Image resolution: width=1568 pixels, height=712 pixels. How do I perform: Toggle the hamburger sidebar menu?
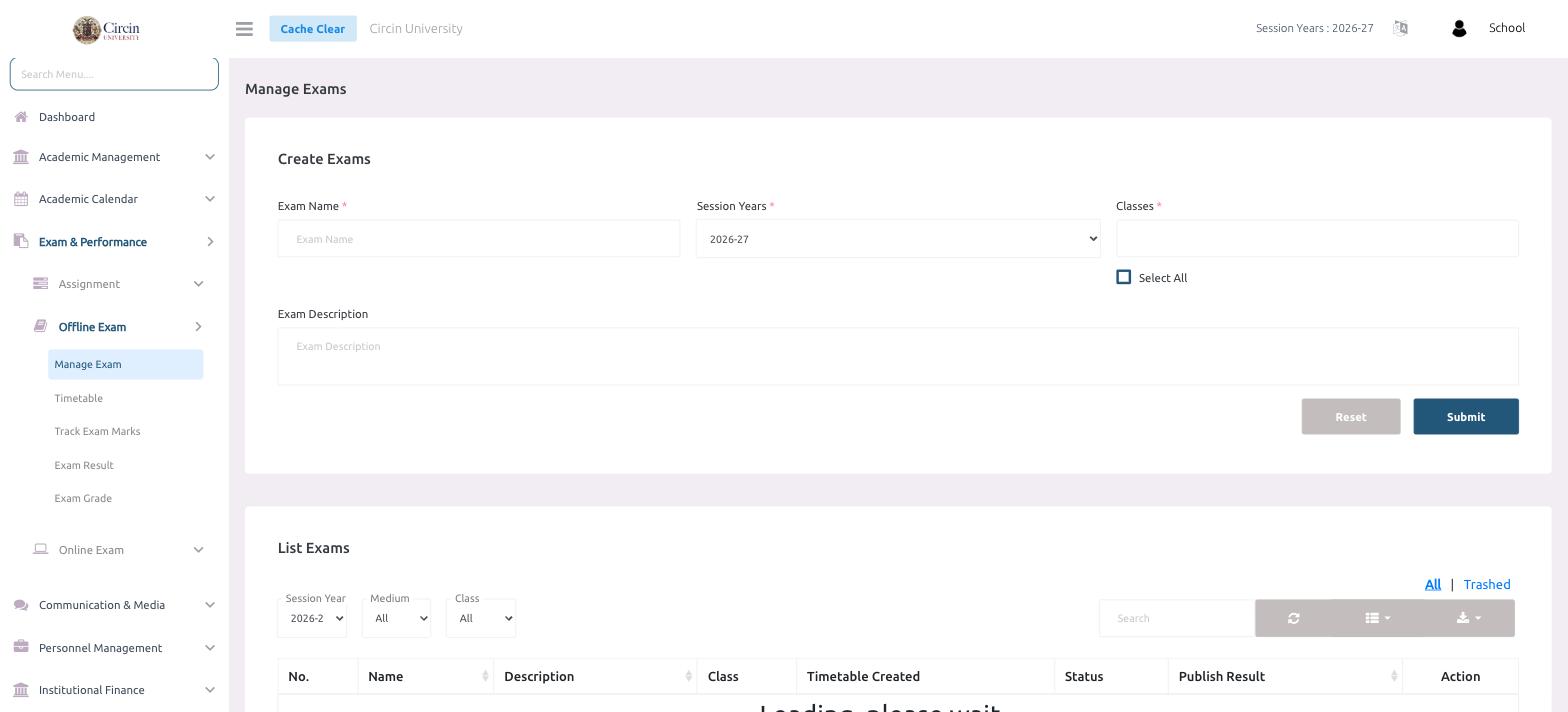tap(244, 29)
